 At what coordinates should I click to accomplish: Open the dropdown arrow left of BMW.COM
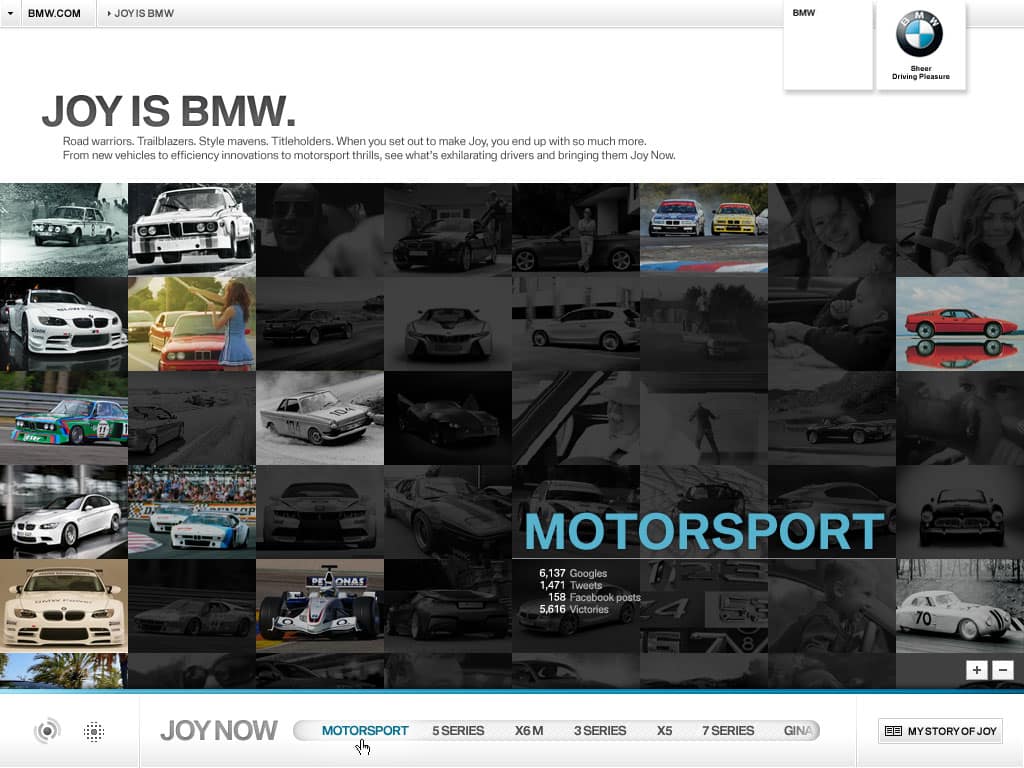tap(12, 13)
